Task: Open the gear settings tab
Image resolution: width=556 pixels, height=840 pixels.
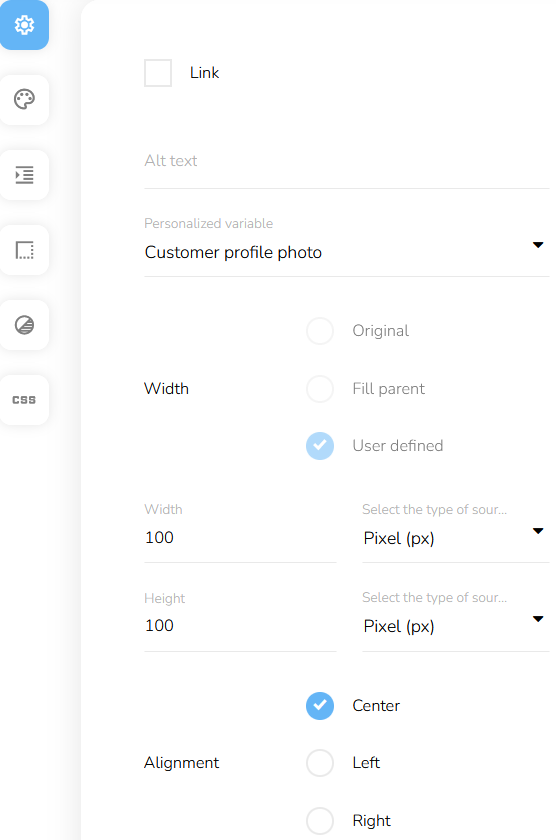Action: point(24,25)
